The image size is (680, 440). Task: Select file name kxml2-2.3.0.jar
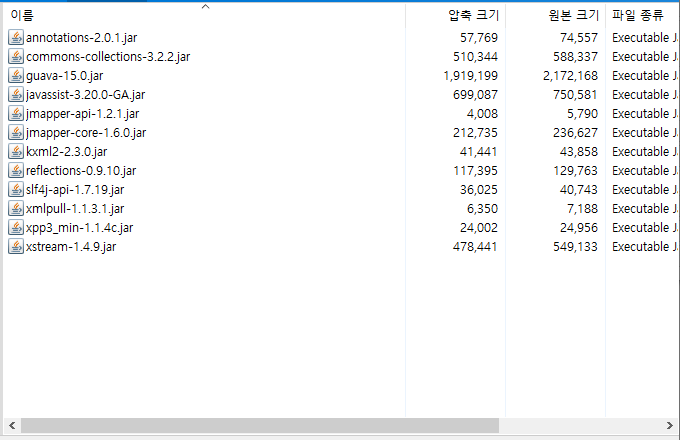(x=66, y=152)
